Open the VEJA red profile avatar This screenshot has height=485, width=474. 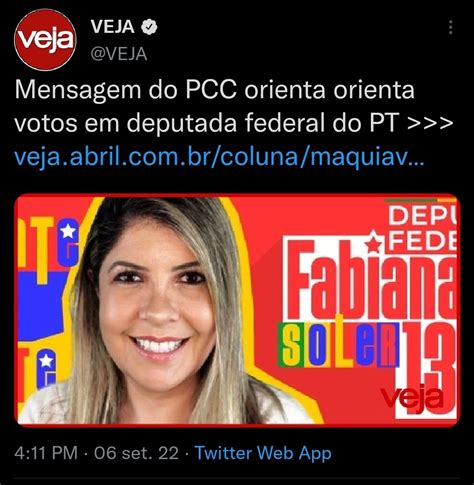point(46,40)
